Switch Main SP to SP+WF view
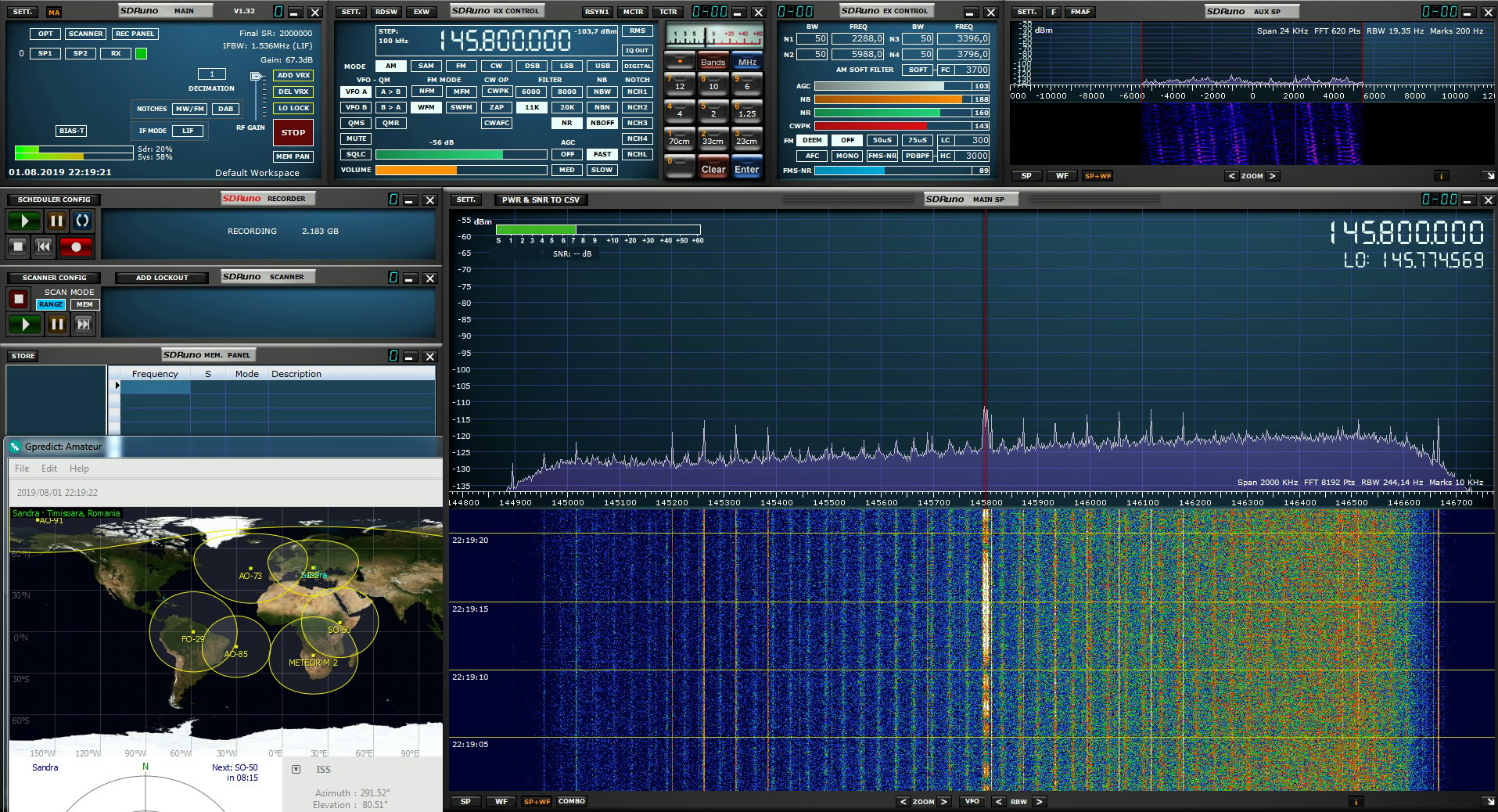1498x812 pixels. click(537, 802)
